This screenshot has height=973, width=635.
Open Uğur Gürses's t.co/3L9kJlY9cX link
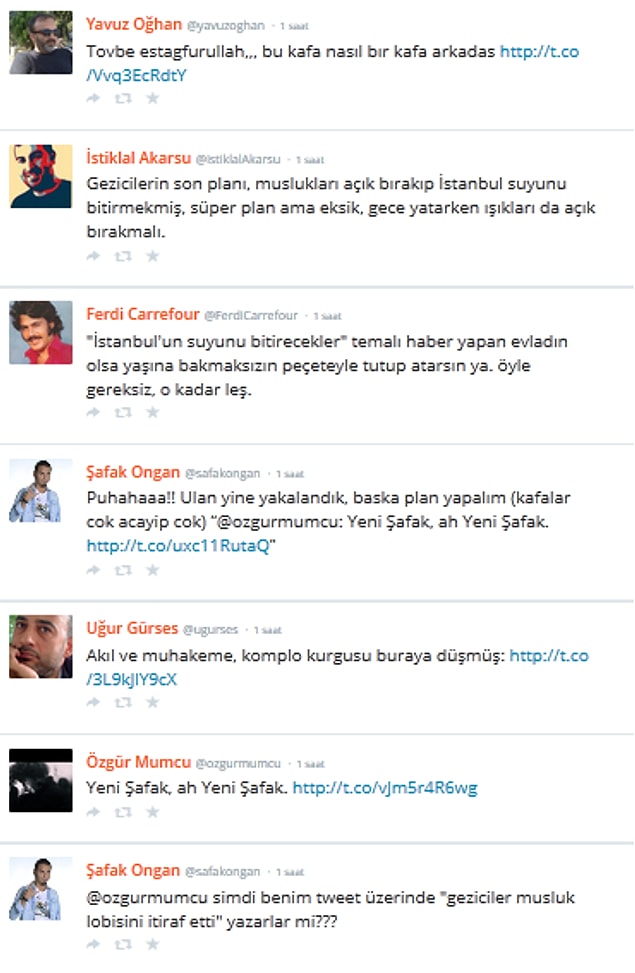point(338,667)
